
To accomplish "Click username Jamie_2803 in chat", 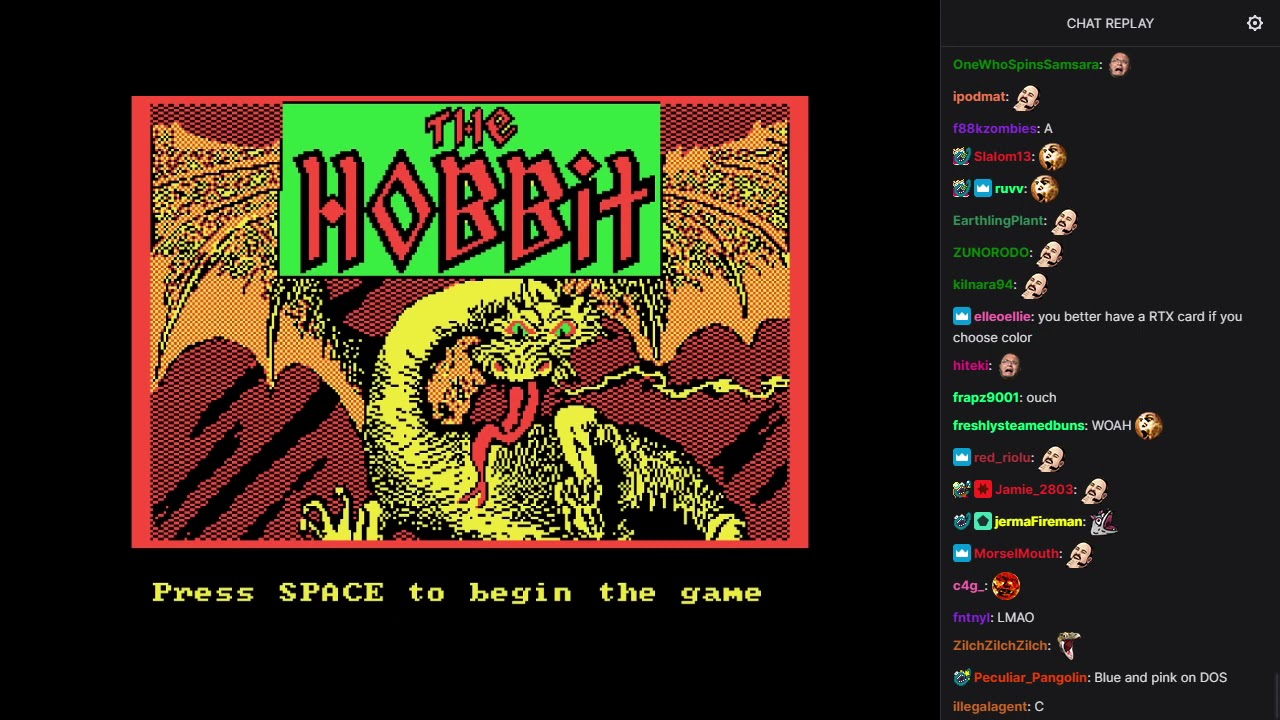I will click(x=1034, y=489).
